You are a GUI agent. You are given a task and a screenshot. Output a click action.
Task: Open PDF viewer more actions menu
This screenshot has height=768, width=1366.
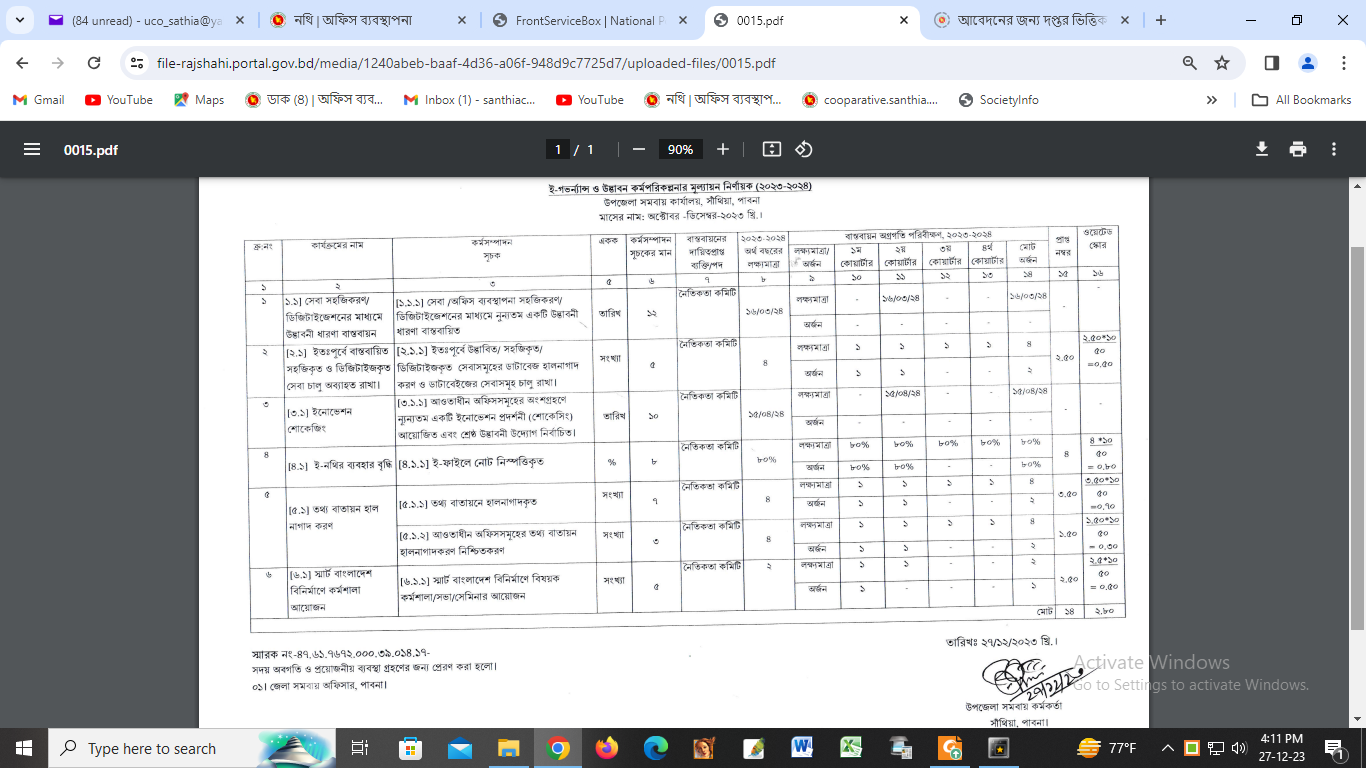pyautogui.click(x=1334, y=149)
